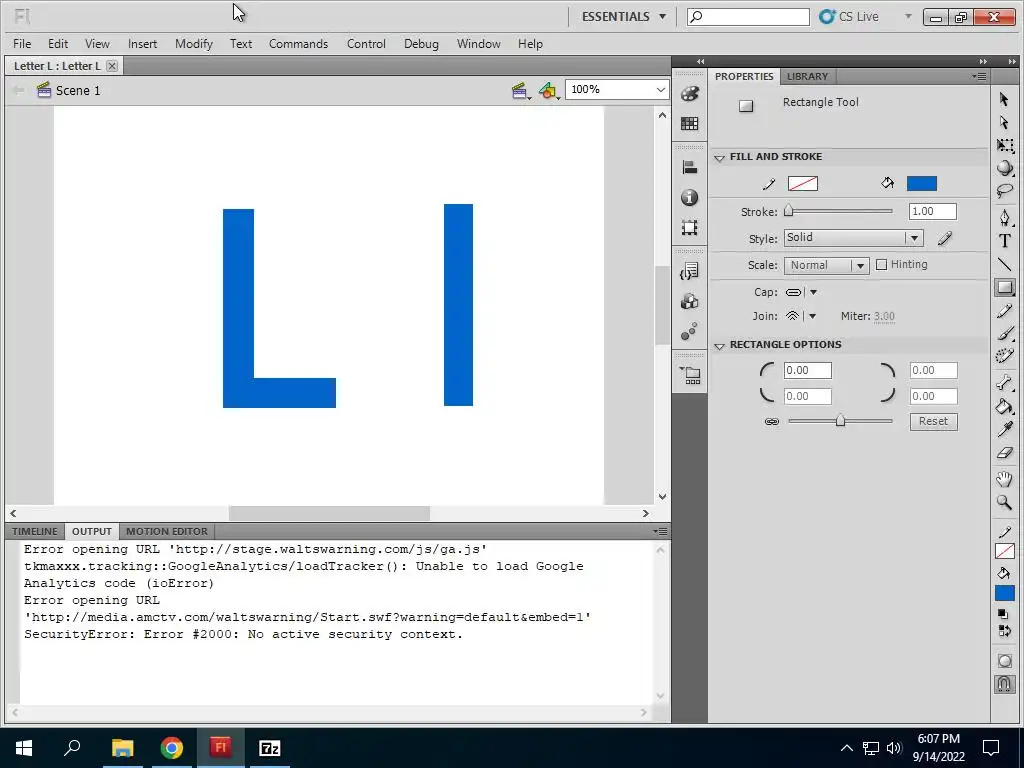This screenshot has height=768, width=1024.
Task: Open the Commands menu
Action: click(298, 44)
